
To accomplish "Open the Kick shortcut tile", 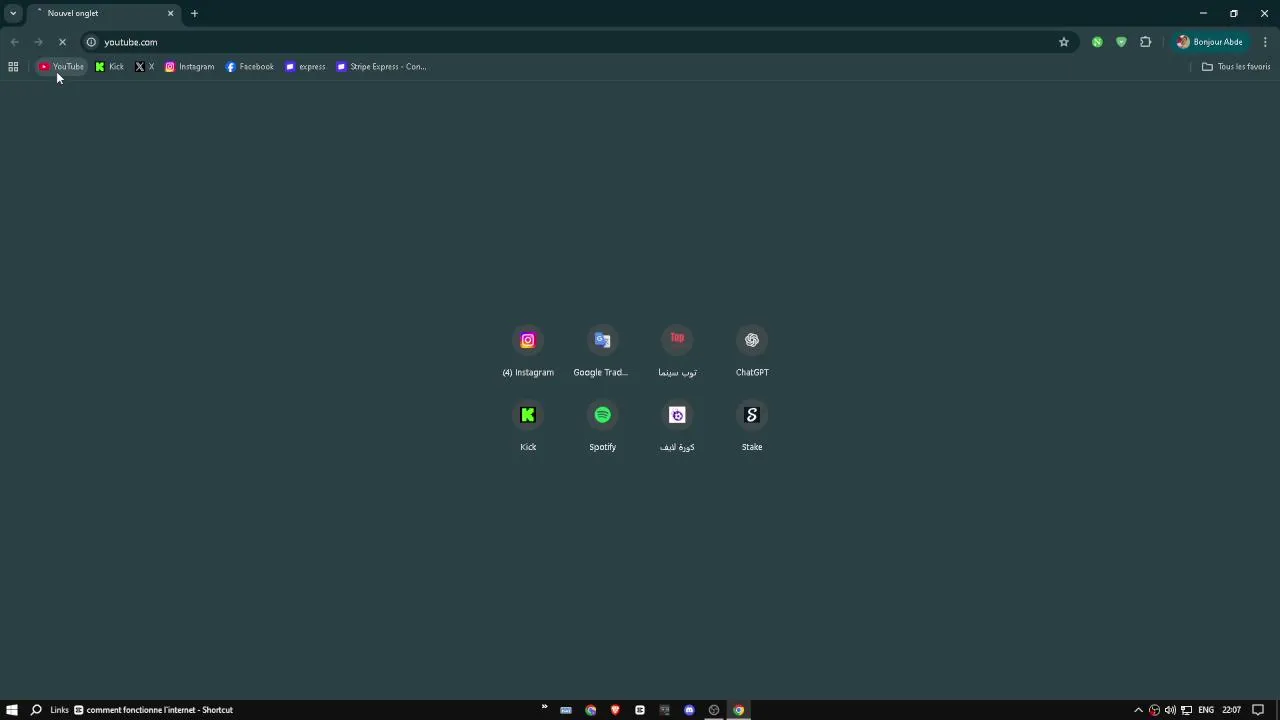I will point(528,427).
